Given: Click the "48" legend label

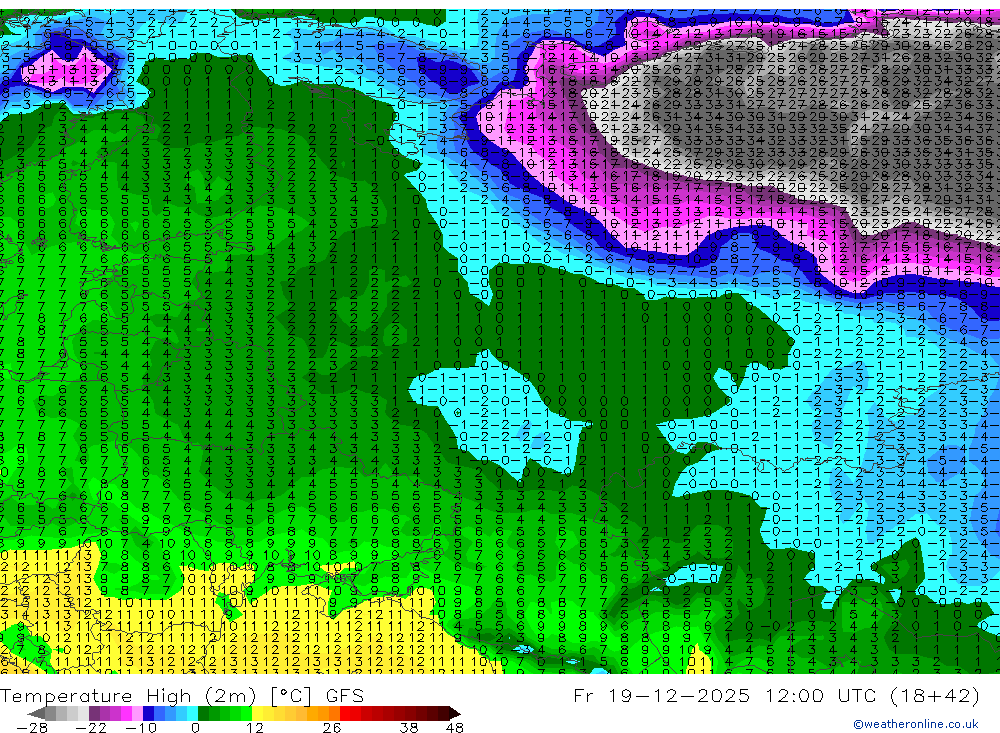Looking at the screenshot, I should pos(455,727).
